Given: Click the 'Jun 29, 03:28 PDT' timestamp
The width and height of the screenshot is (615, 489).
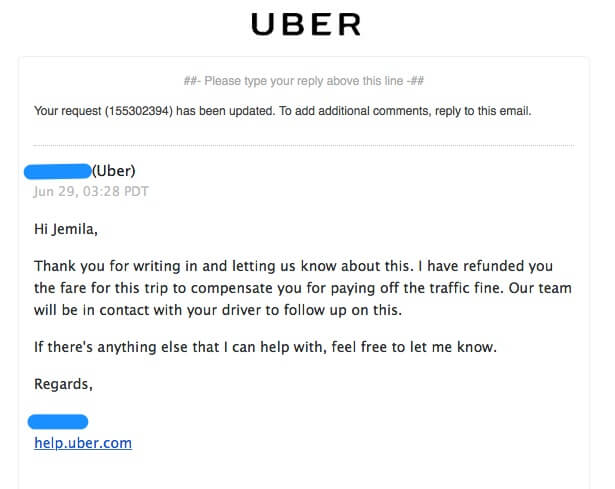Looking at the screenshot, I should (x=91, y=191).
